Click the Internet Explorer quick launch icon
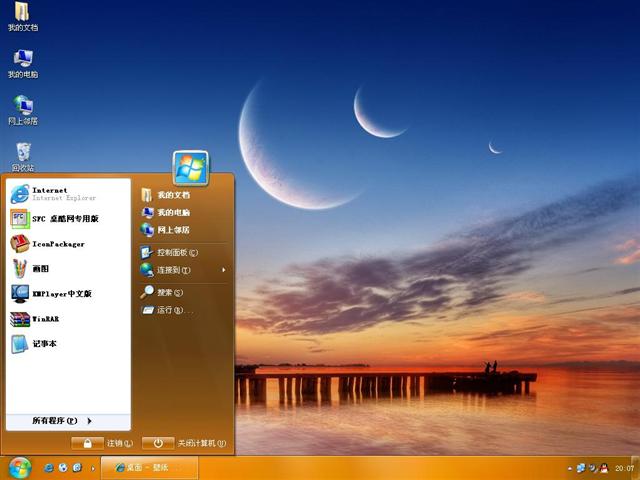This screenshot has width=640, height=480. click(x=47, y=468)
